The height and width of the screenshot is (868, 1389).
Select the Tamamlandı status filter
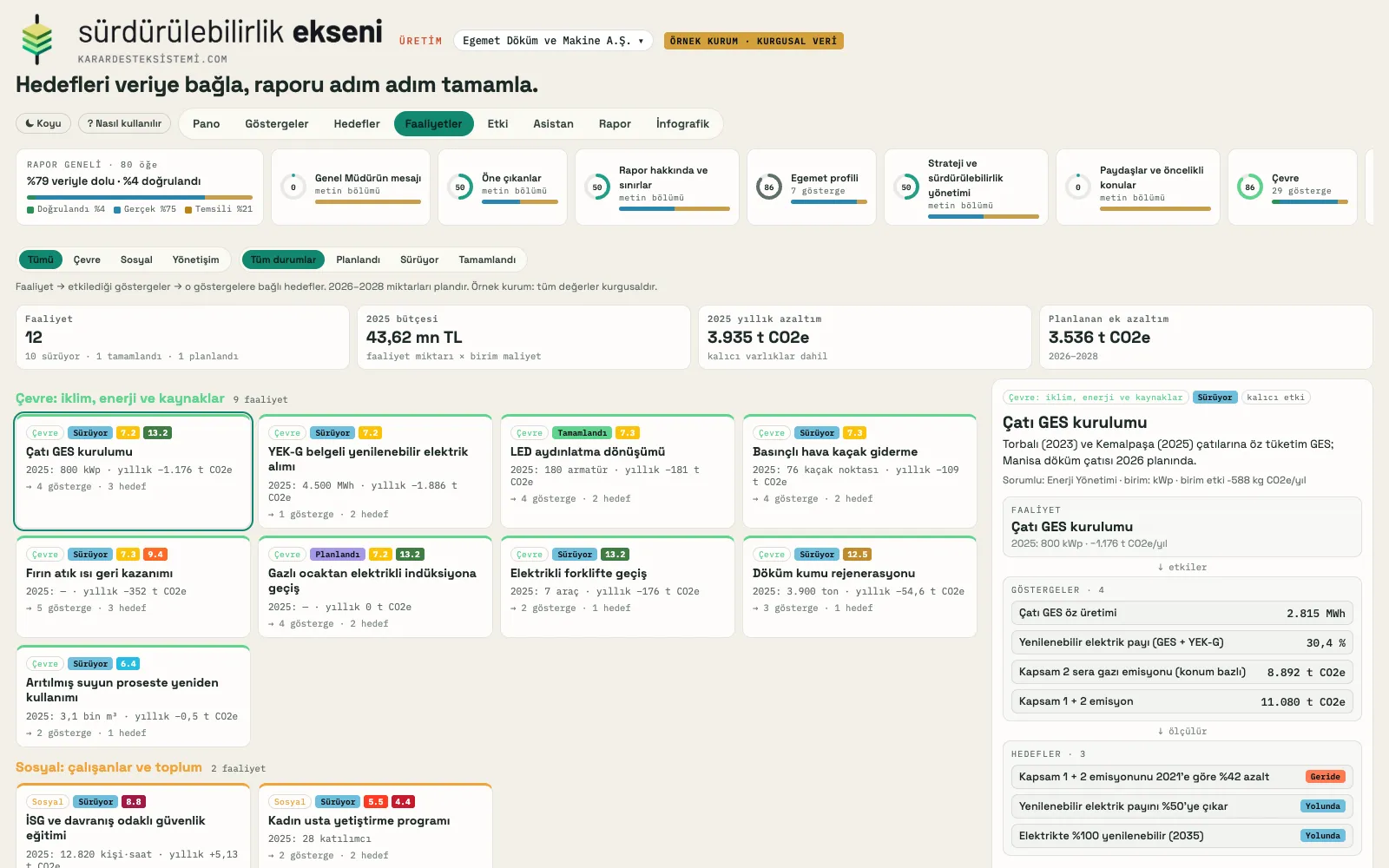click(x=487, y=260)
